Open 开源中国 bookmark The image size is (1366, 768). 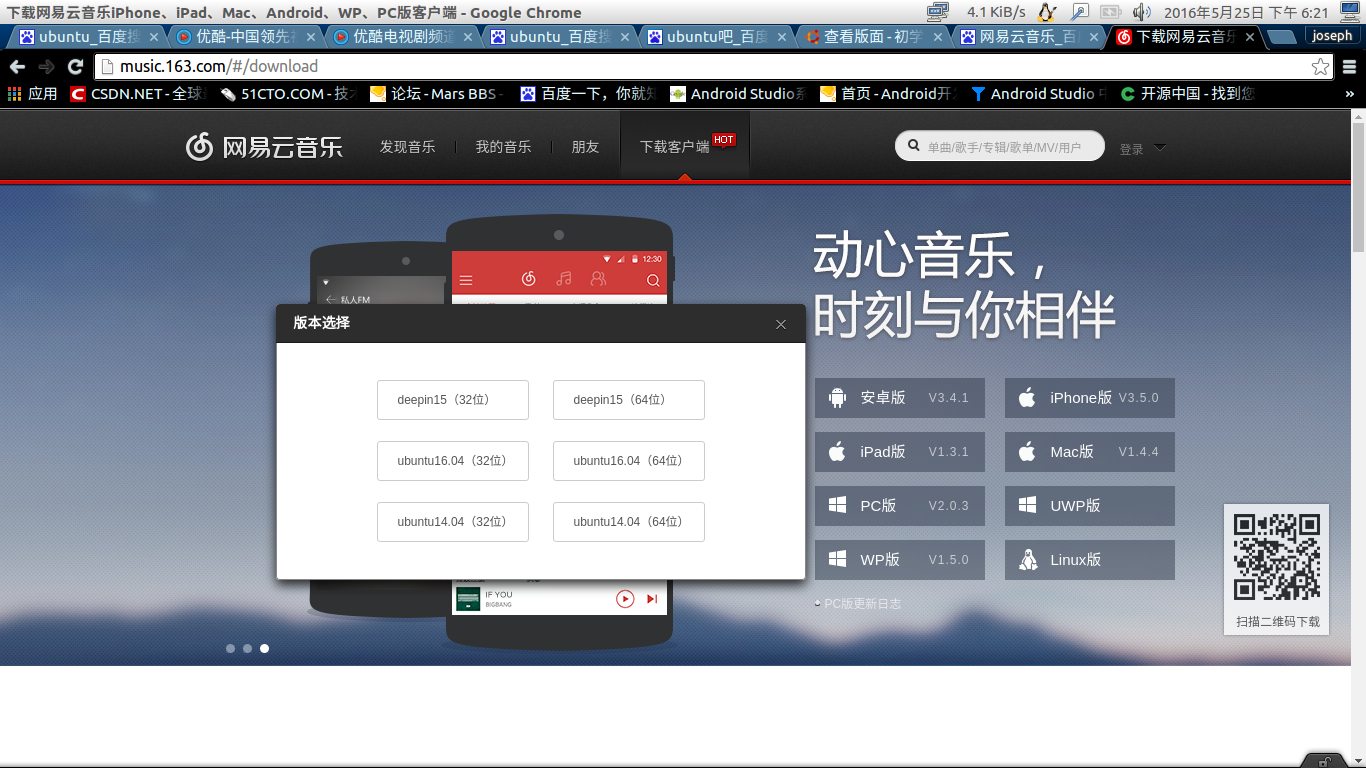click(x=1187, y=94)
